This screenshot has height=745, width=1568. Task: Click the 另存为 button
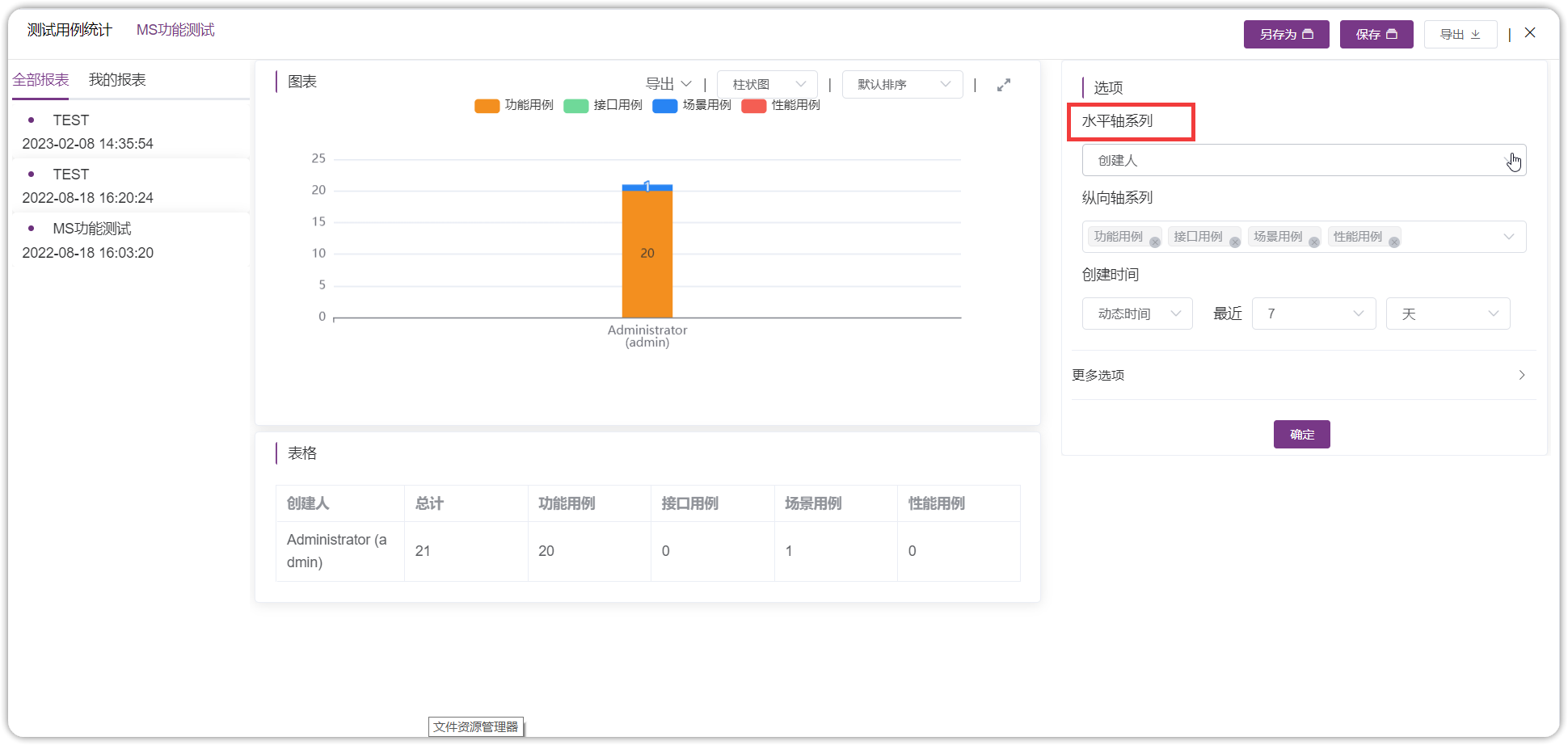pos(1286,34)
